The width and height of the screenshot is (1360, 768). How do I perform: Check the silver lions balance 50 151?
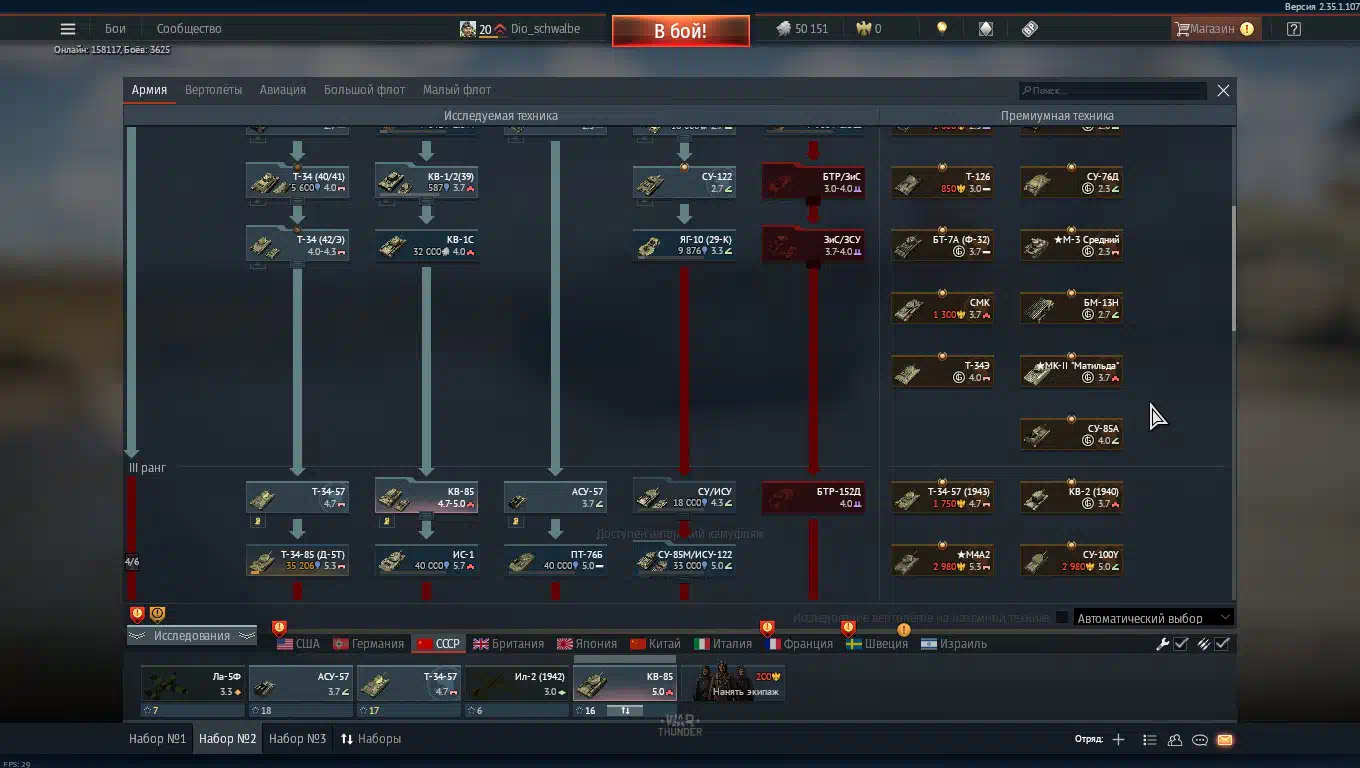pyautogui.click(x=802, y=29)
